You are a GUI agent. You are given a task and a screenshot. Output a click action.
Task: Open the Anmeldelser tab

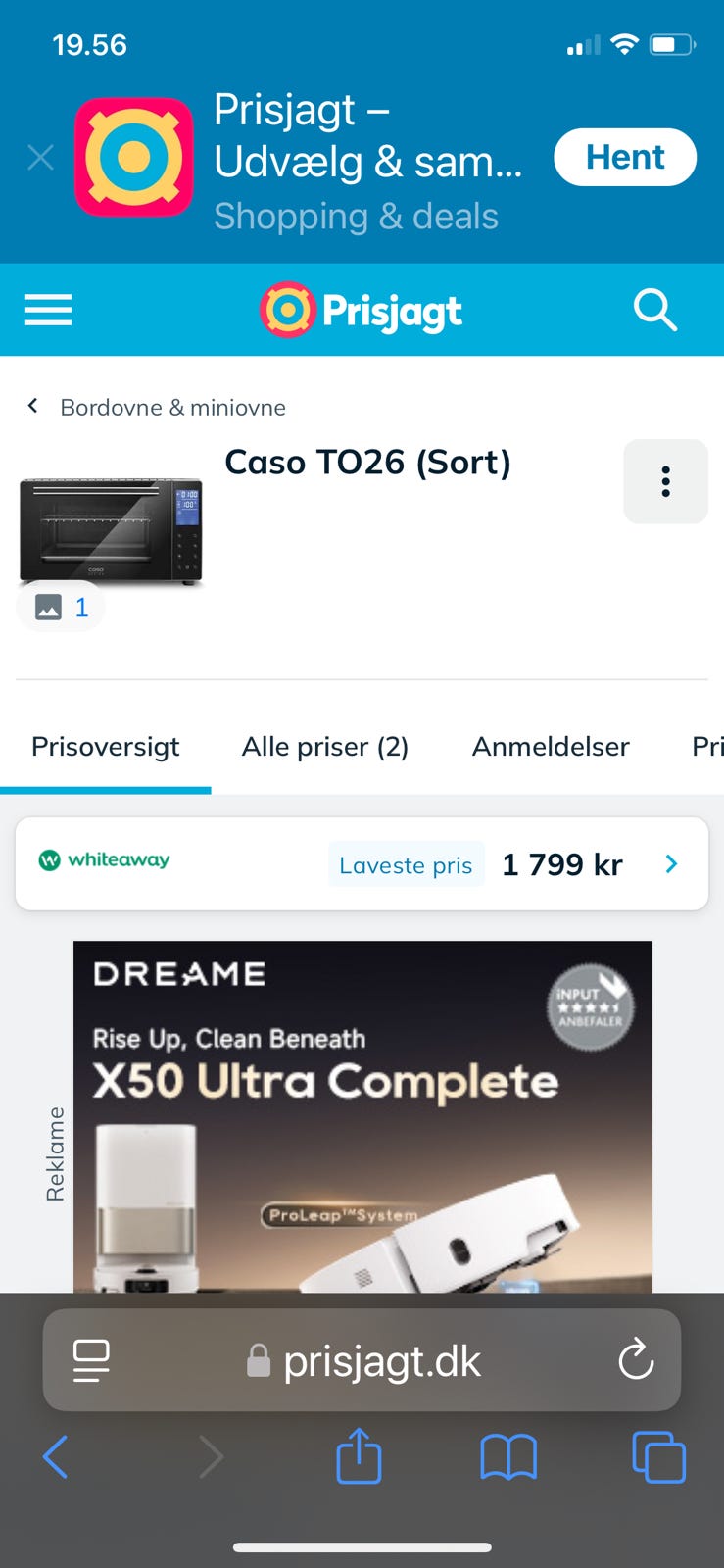coord(551,747)
